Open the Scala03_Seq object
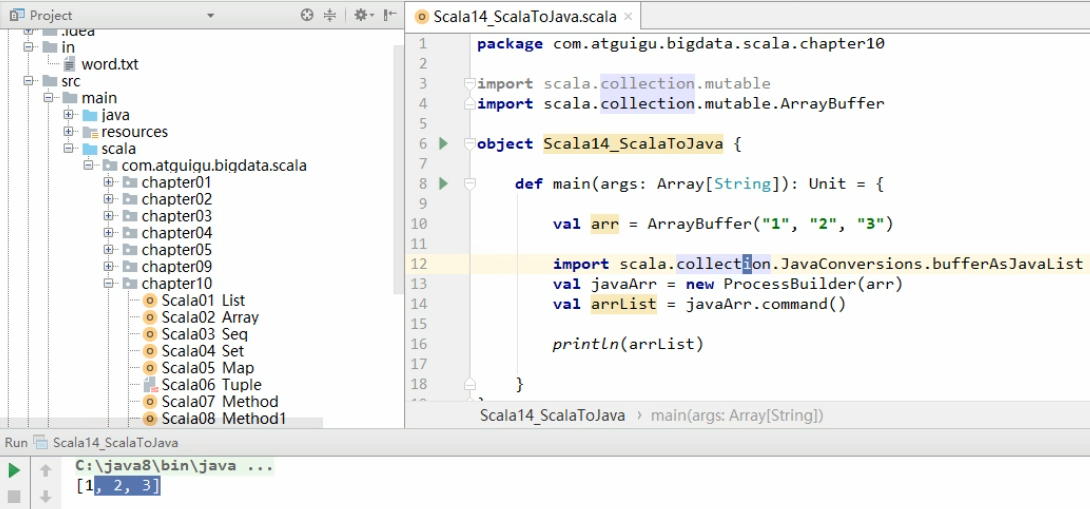Viewport: 1090px width, 509px height. pos(204,334)
